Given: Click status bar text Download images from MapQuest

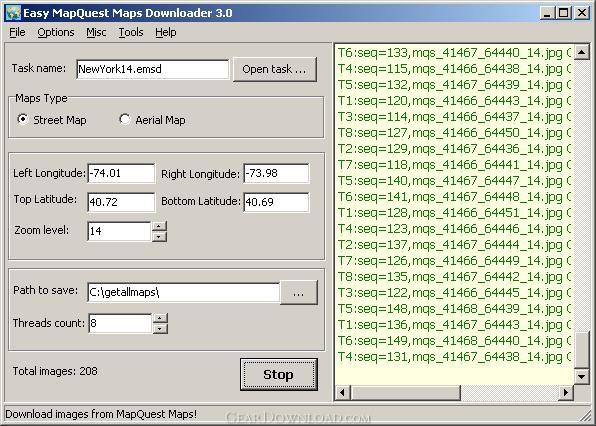Looking at the screenshot, I should click(x=101, y=414).
